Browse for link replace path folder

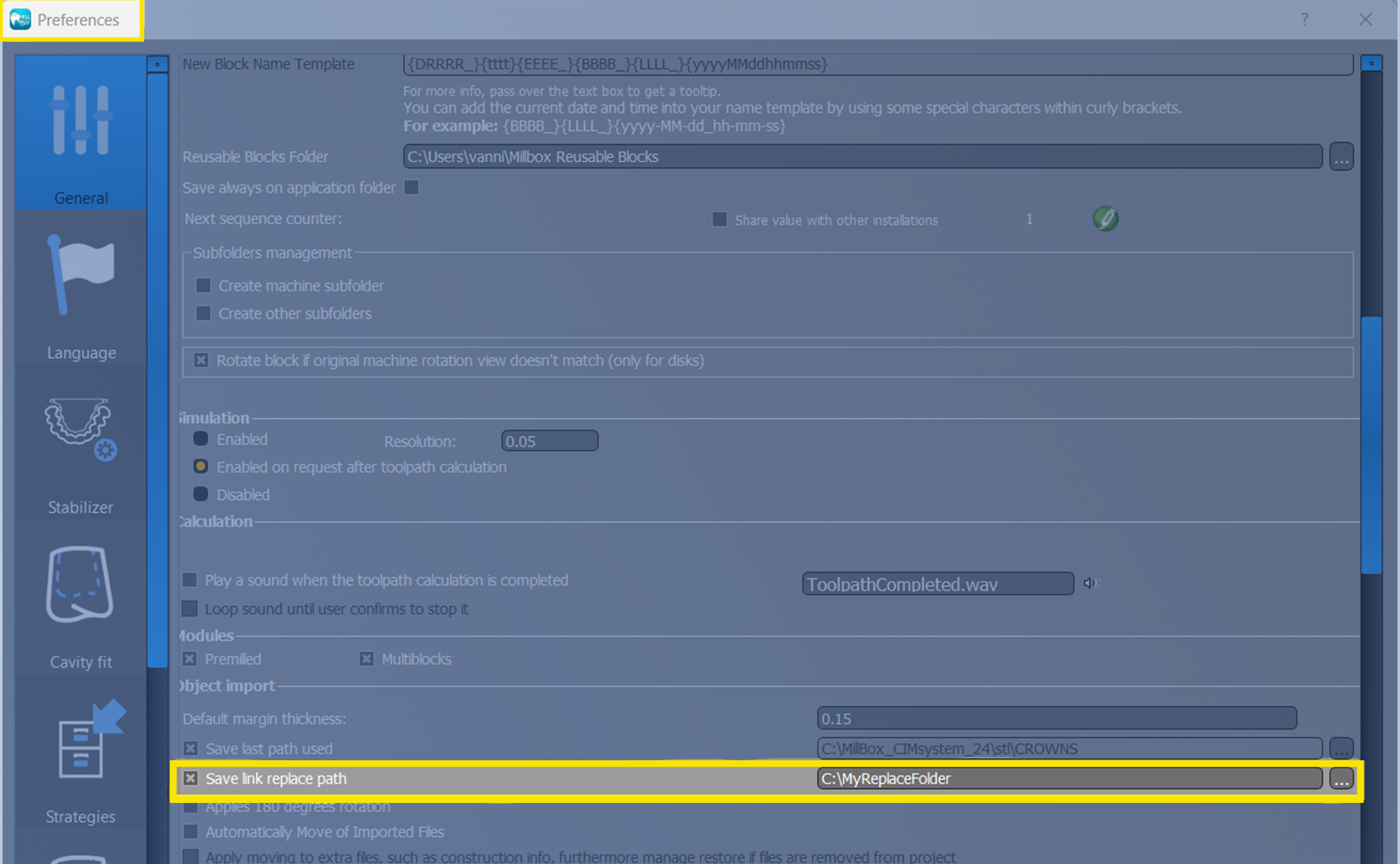[1341, 779]
